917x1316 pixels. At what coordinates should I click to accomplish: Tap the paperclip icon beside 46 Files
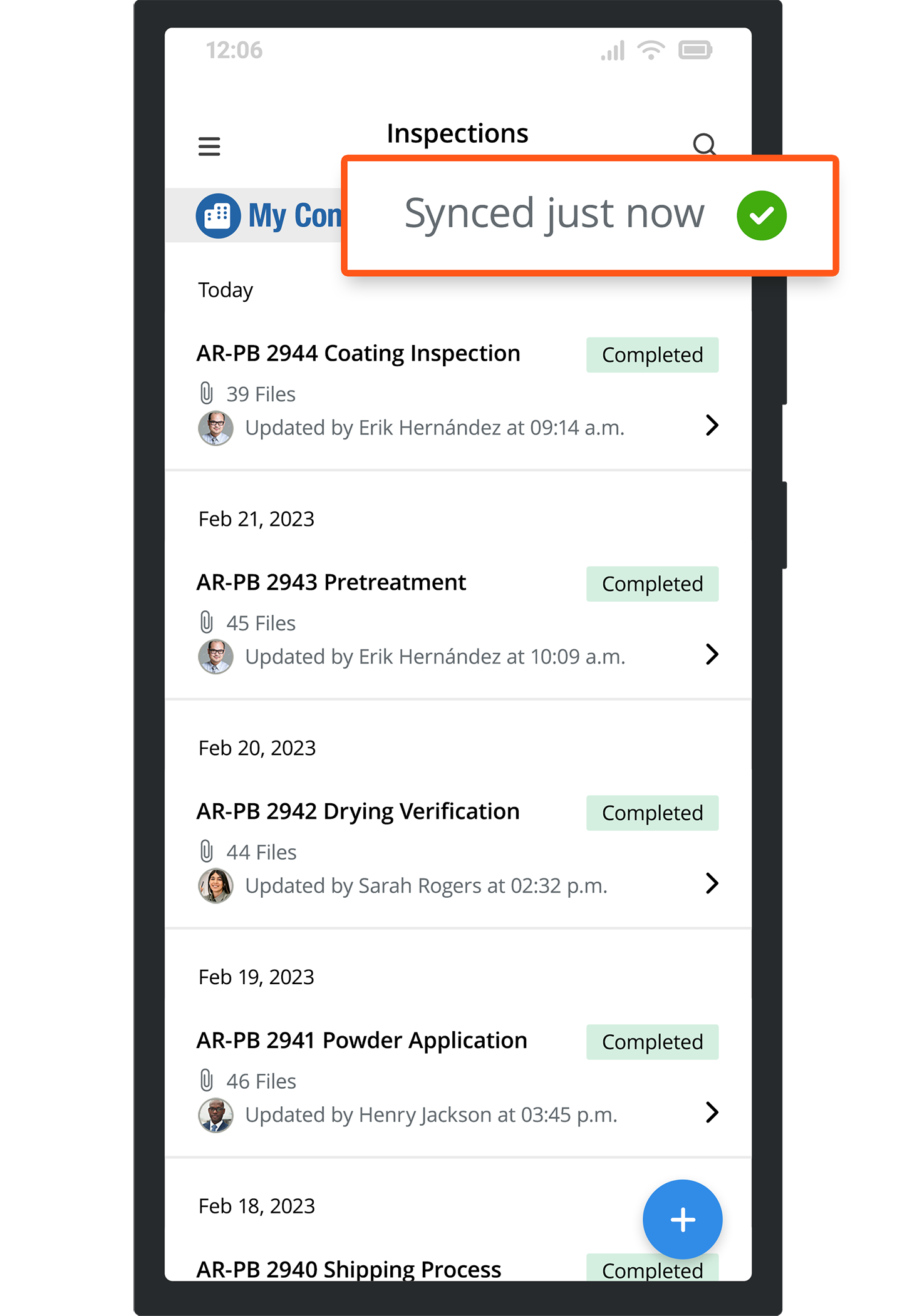[206, 1081]
